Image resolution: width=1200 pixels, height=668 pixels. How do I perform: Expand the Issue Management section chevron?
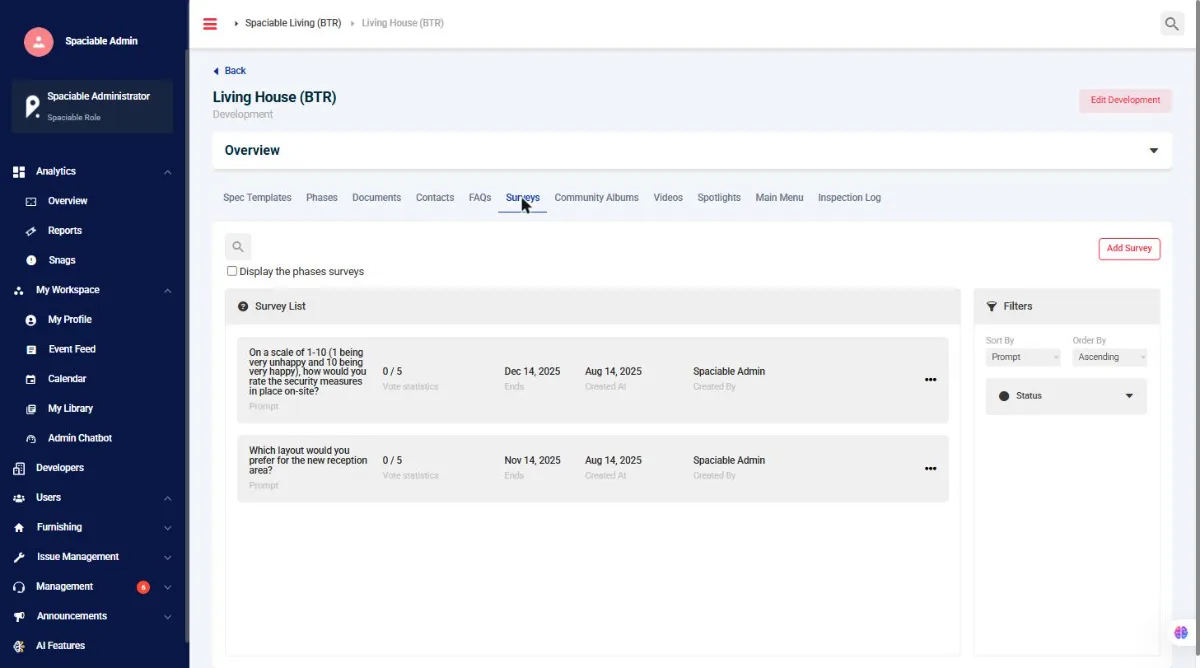(167, 558)
